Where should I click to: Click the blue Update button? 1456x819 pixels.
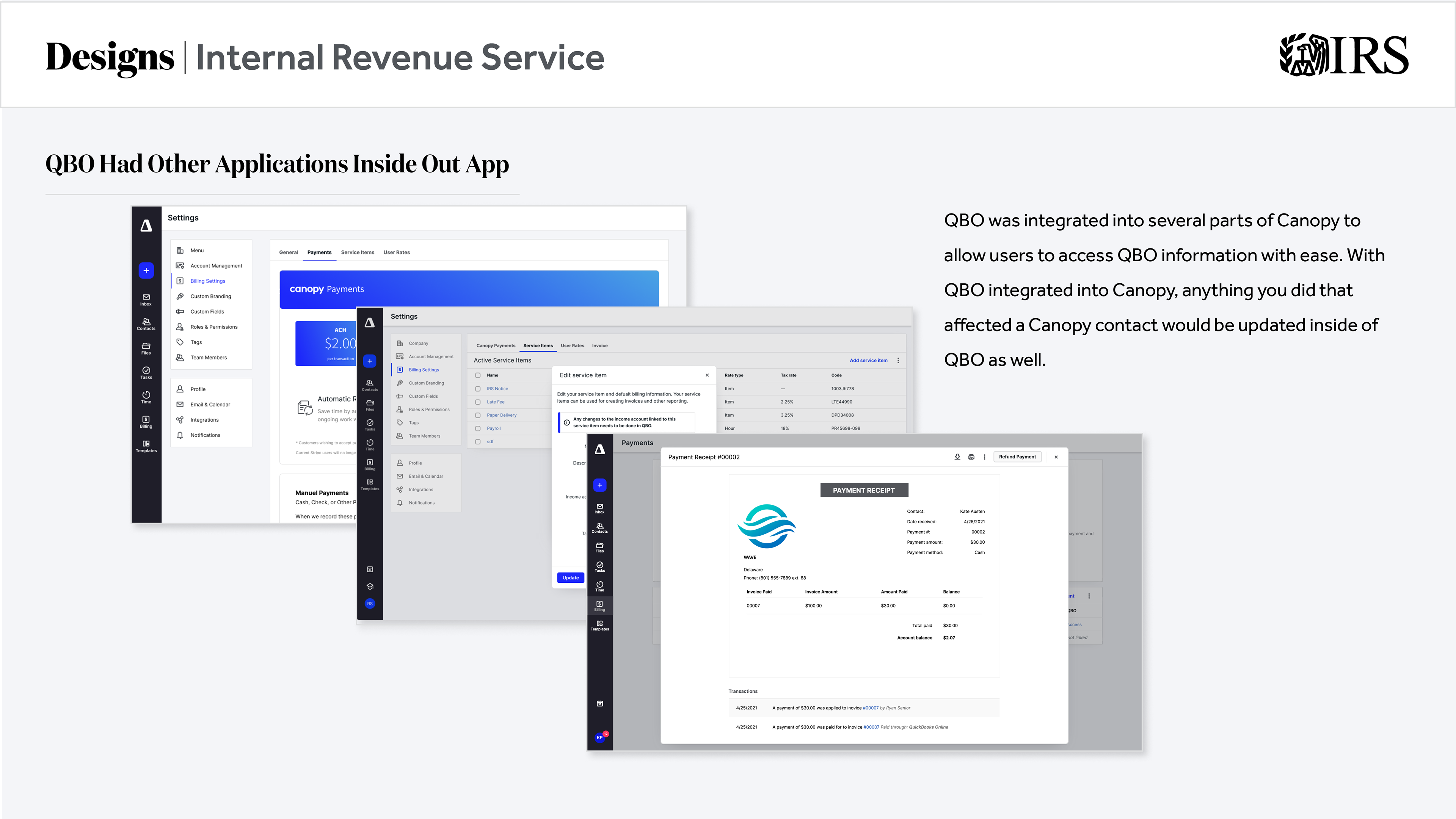[570, 577]
